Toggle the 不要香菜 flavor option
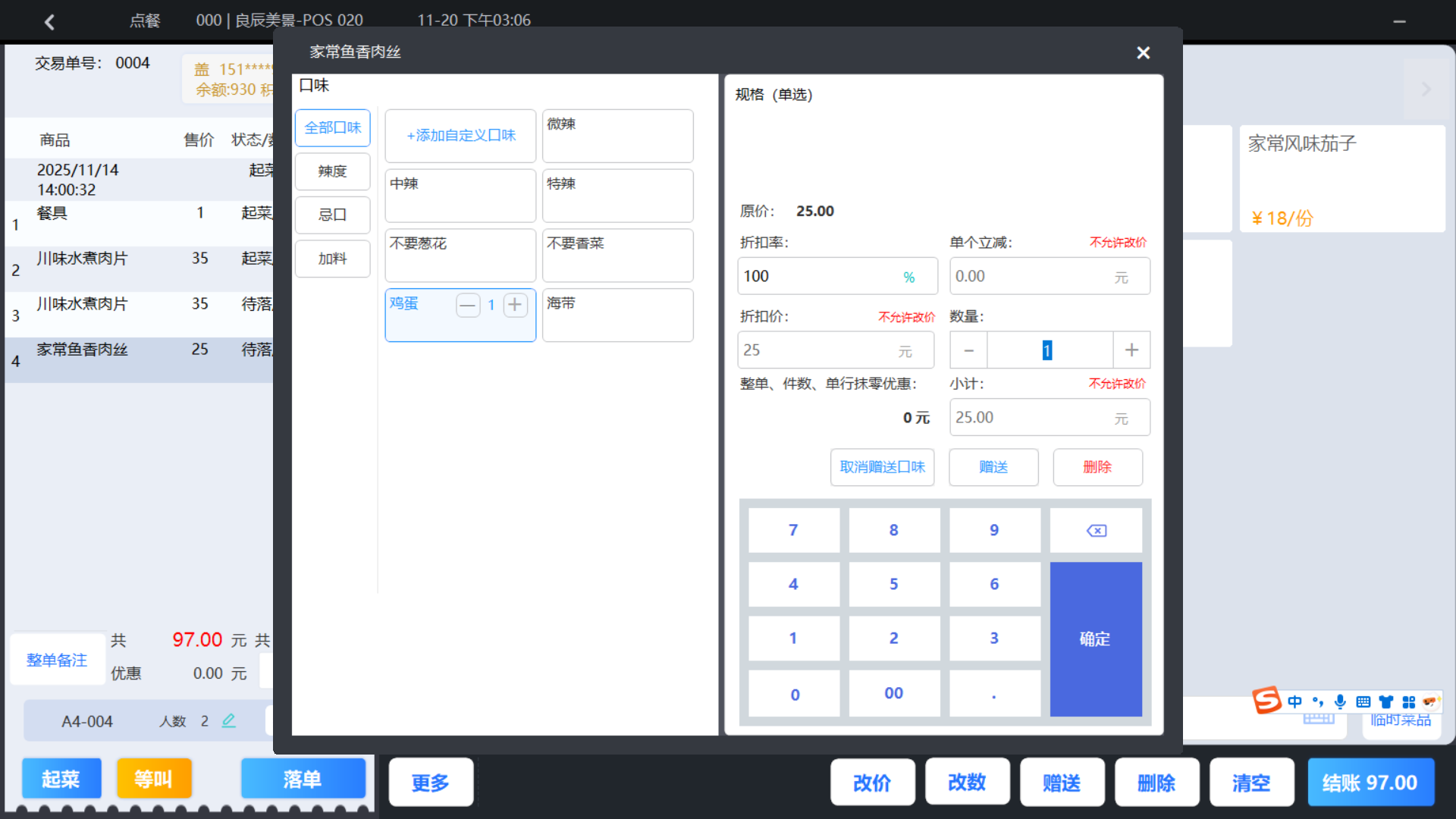 click(x=617, y=256)
